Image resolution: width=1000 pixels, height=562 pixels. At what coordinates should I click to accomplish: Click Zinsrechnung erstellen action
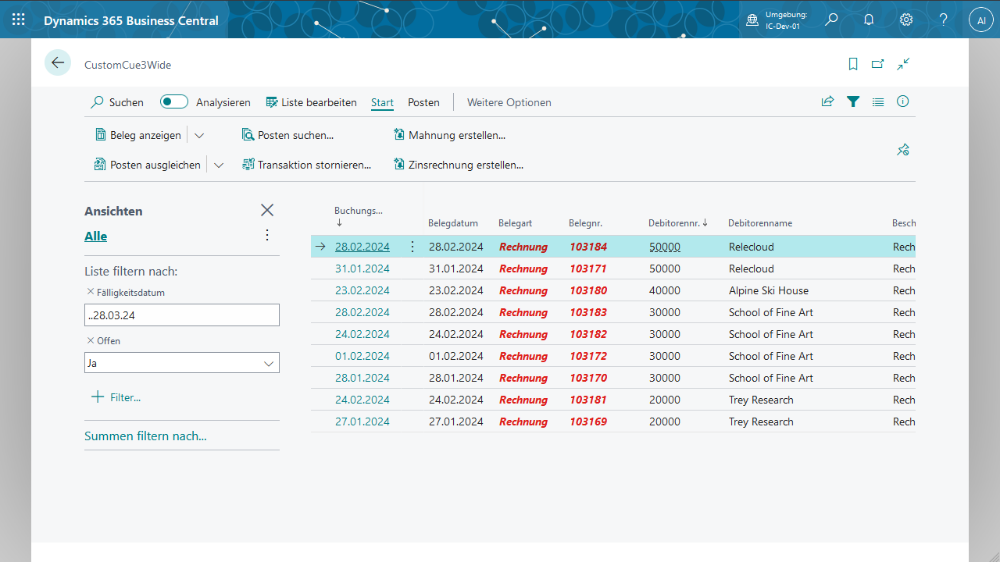click(x=459, y=165)
